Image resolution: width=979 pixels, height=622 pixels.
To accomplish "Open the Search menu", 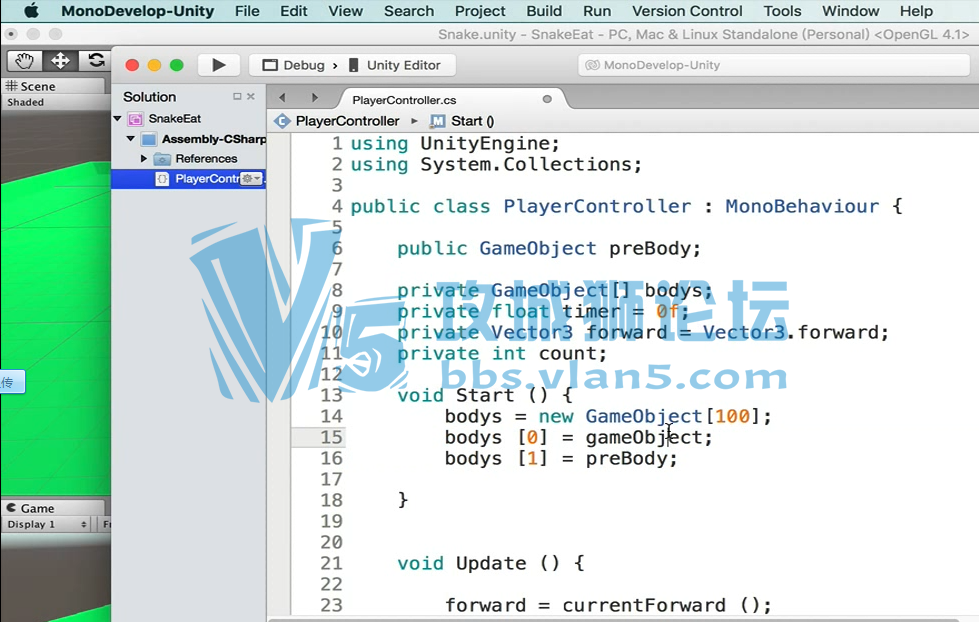I will pyautogui.click(x=409, y=11).
